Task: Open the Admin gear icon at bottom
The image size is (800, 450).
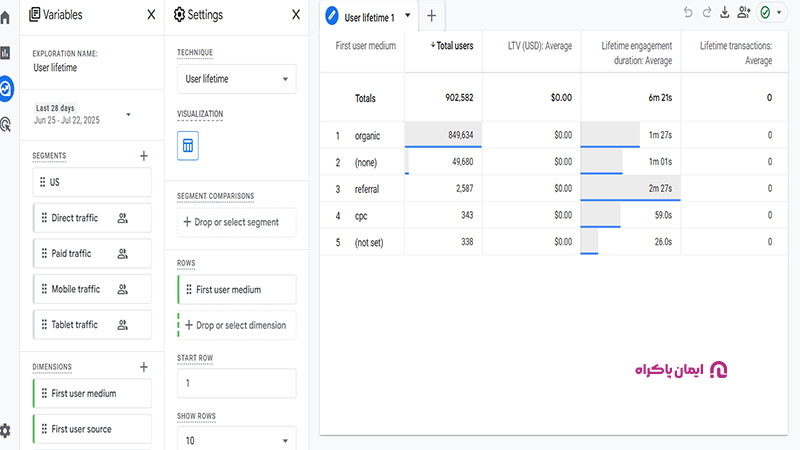Action: [5, 430]
